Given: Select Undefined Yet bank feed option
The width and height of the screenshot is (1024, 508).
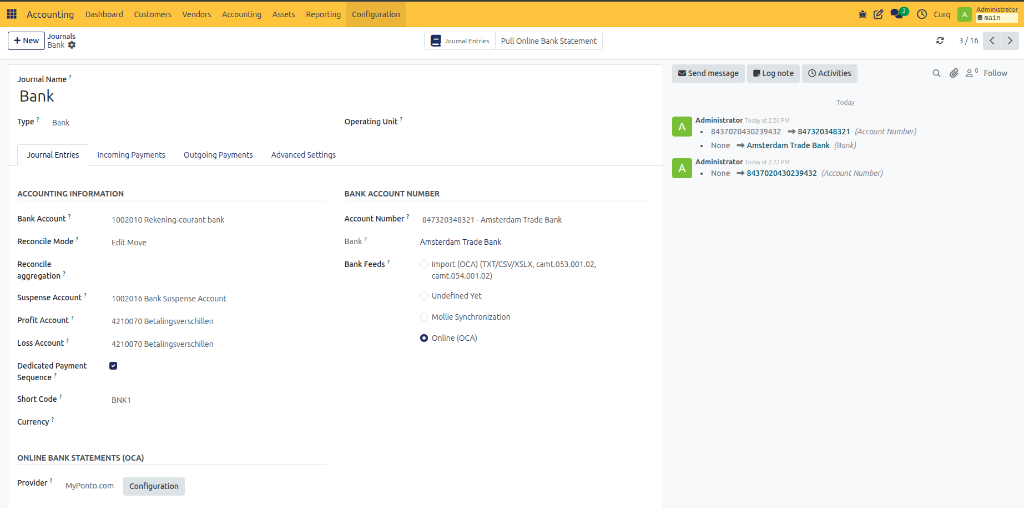Looking at the screenshot, I should (424, 296).
